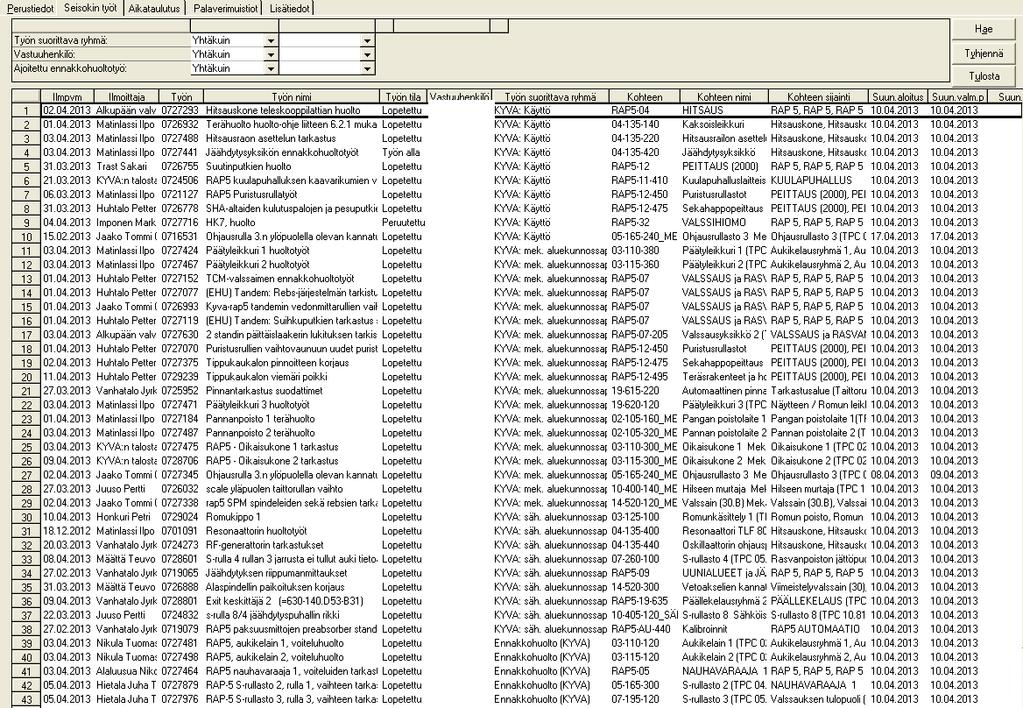This screenshot has width=1023, height=708.
Task: Click the Hae search button
Action: tap(983, 29)
